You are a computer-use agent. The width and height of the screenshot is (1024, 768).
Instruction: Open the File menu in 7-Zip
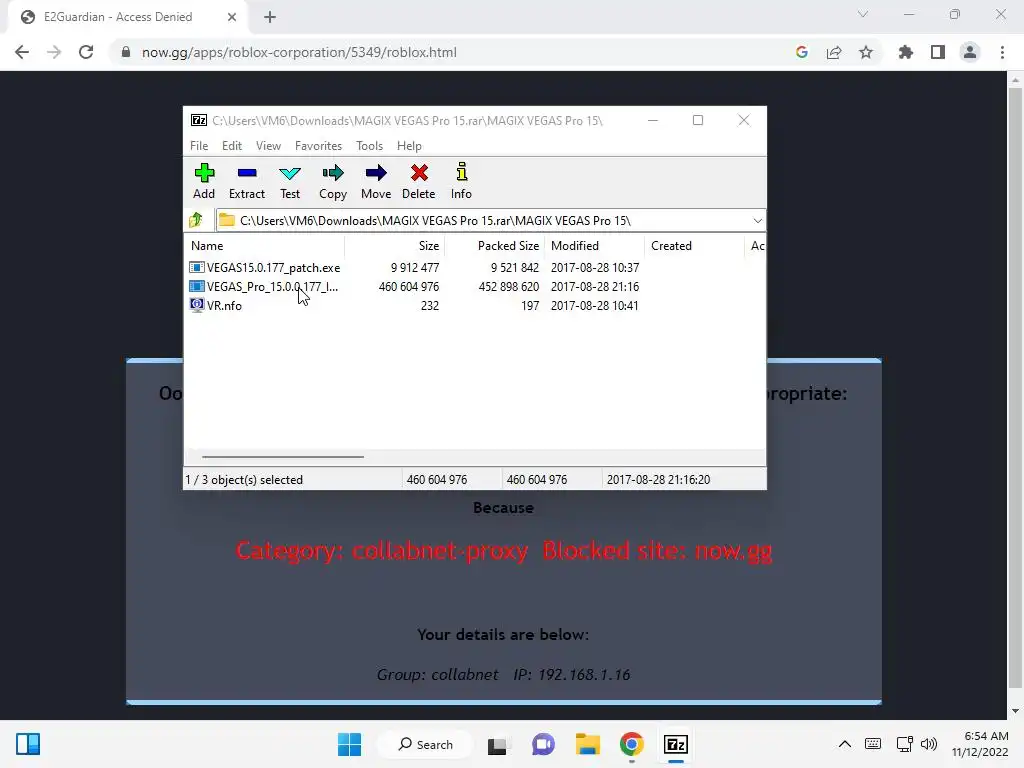199,146
